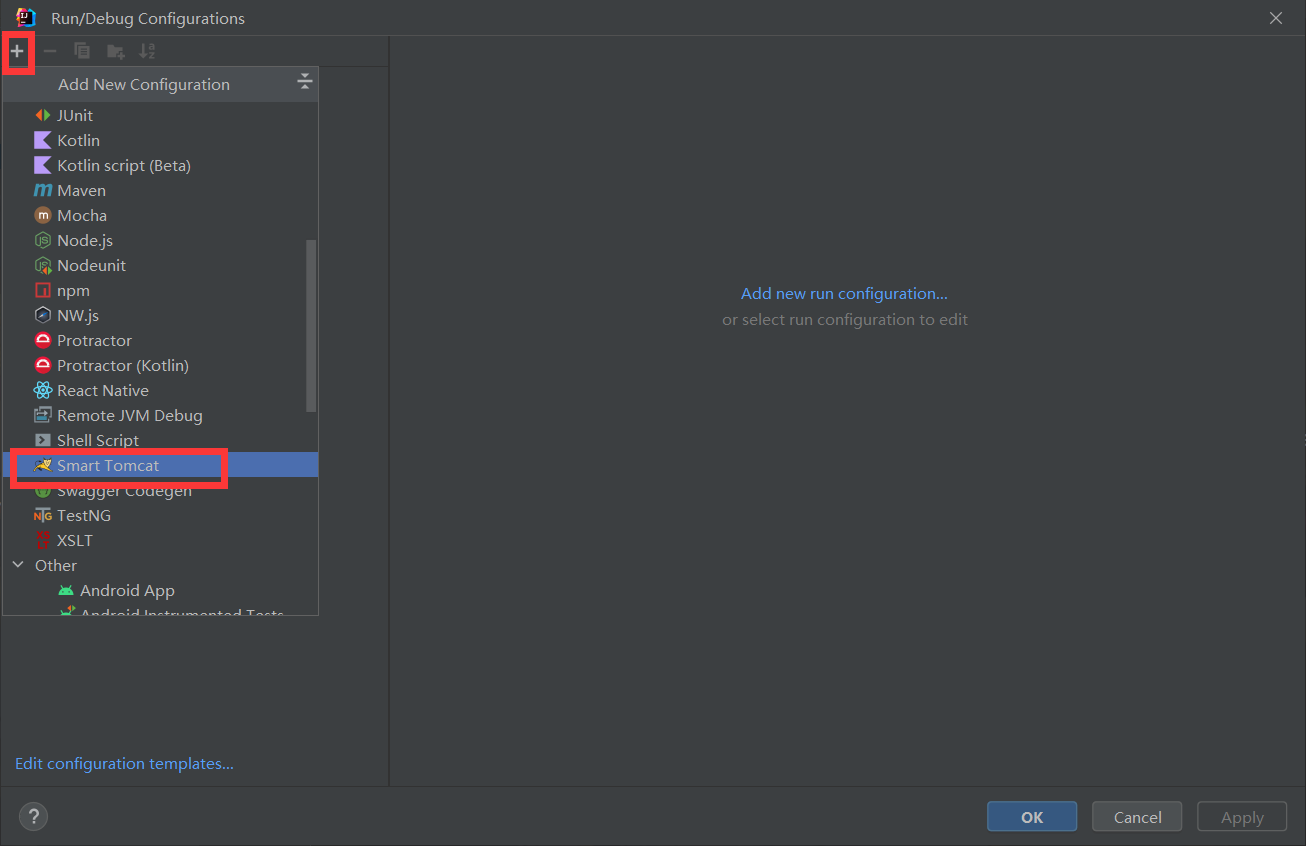1306x846 pixels.
Task: Click the OK button
Action: tap(1032, 817)
